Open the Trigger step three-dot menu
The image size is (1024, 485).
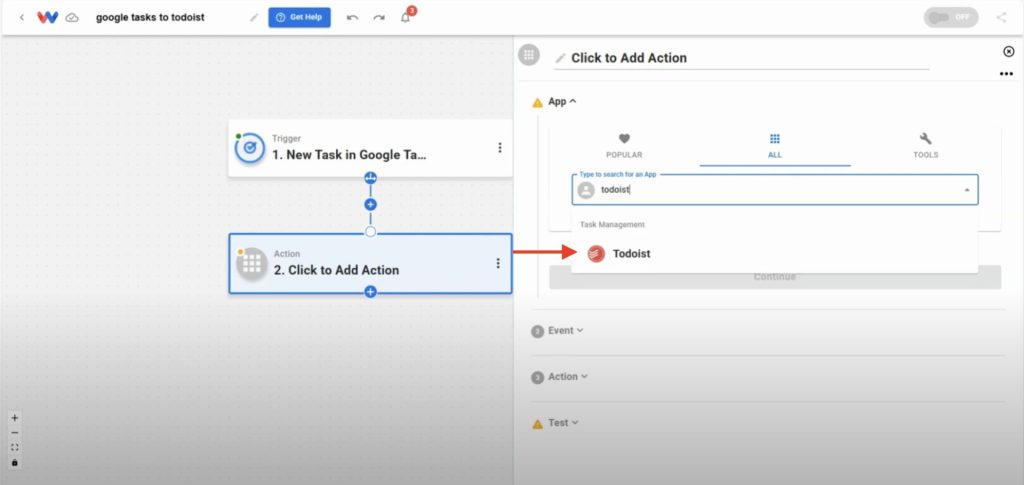[x=500, y=148]
